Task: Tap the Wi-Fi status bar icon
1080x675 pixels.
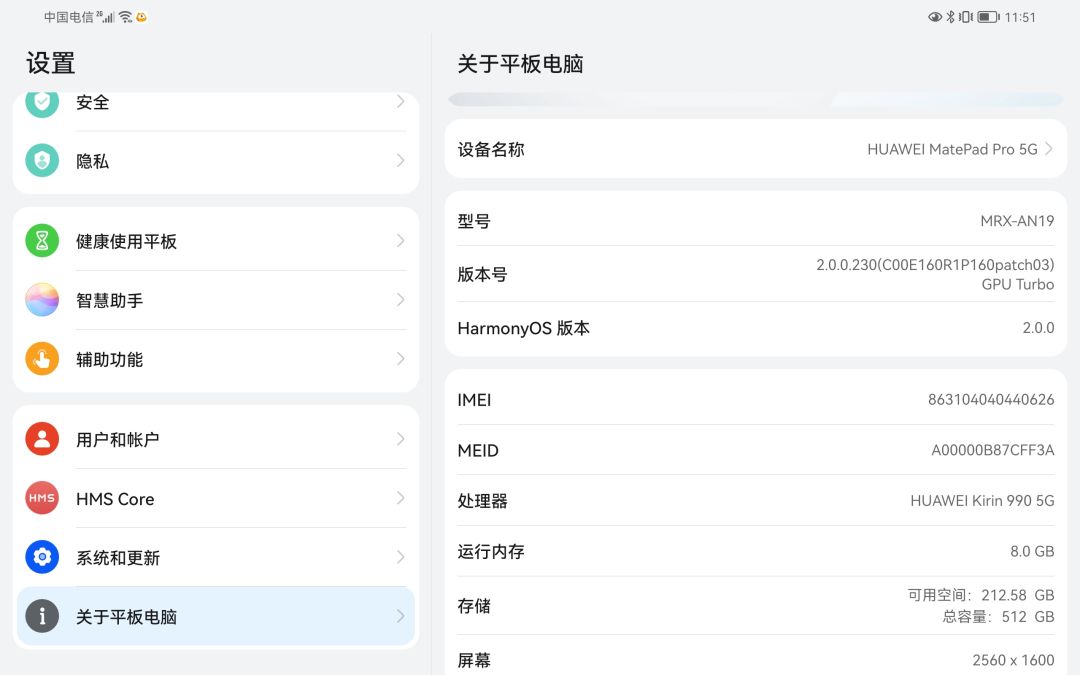Action: (x=125, y=17)
